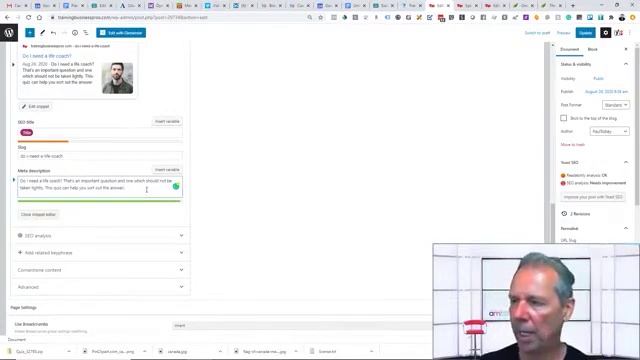Click Move to trash link

click(573, 144)
